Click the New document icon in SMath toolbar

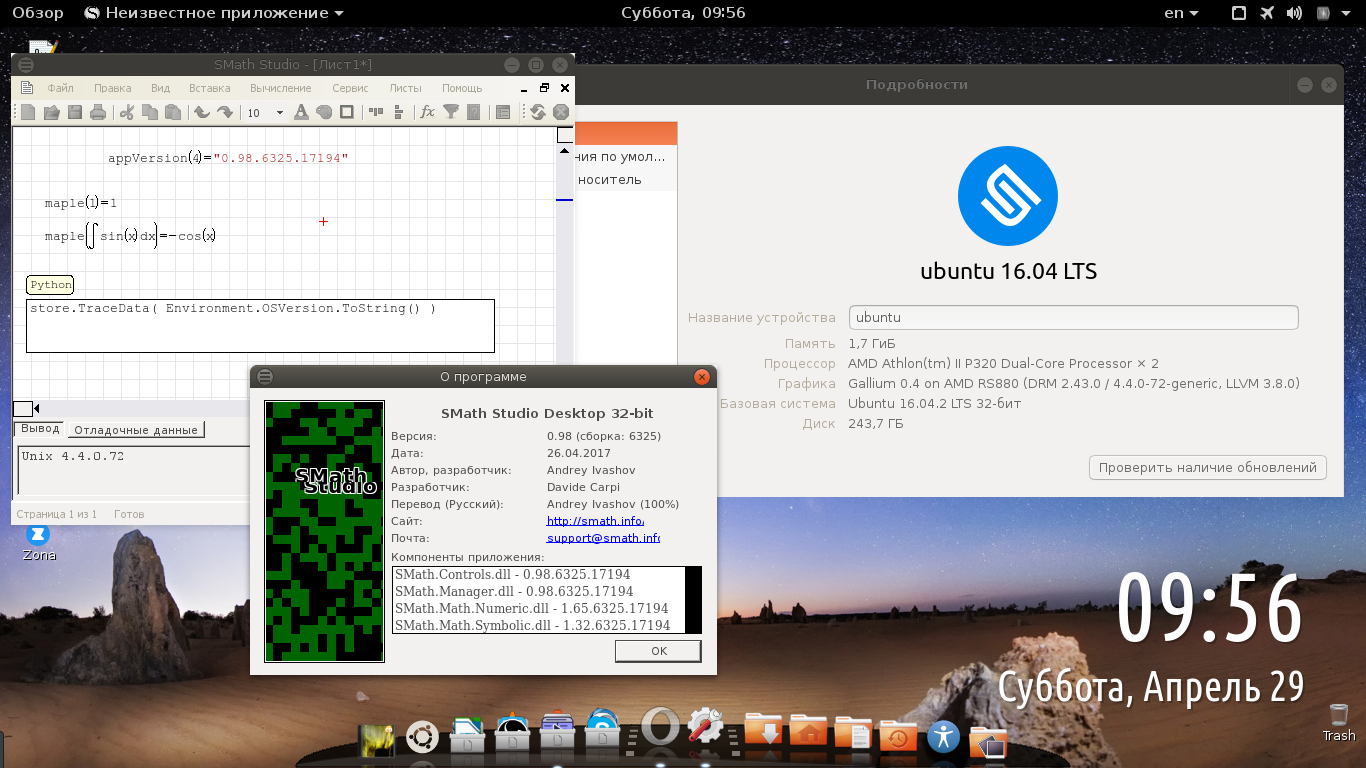[x=28, y=113]
